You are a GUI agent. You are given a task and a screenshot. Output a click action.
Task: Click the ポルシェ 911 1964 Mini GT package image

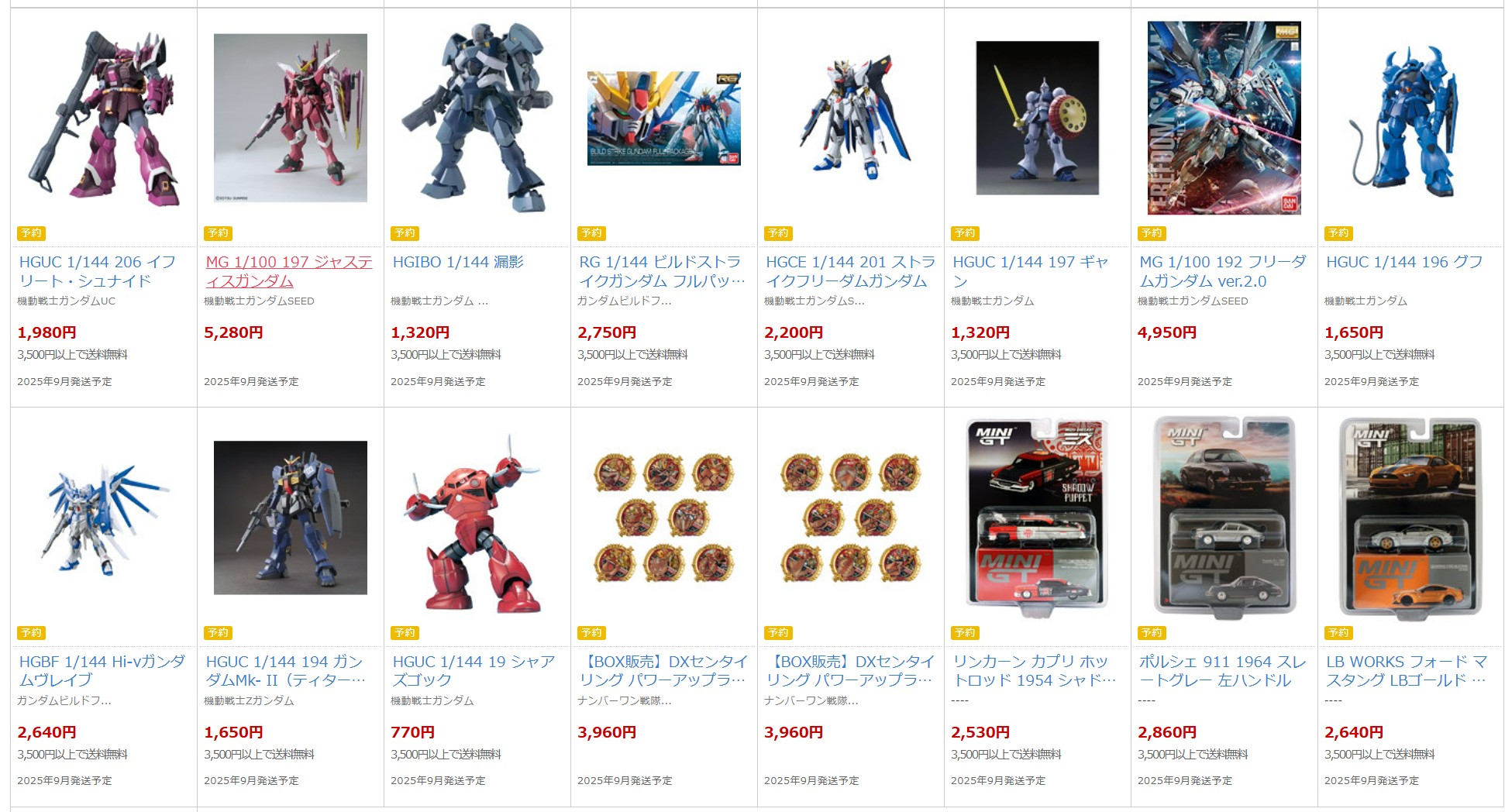click(x=1224, y=516)
